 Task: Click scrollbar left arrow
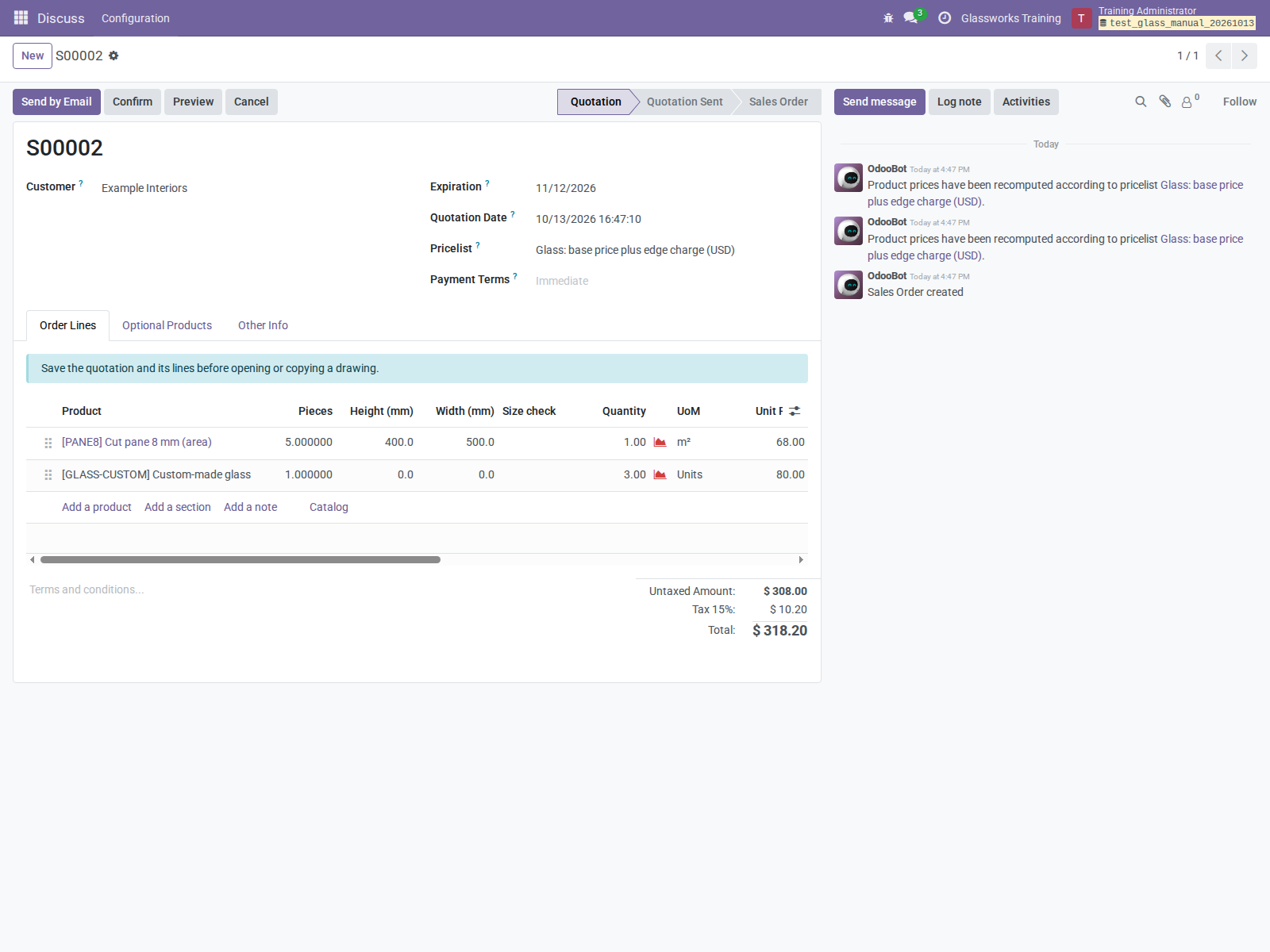[x=32, y=559]
